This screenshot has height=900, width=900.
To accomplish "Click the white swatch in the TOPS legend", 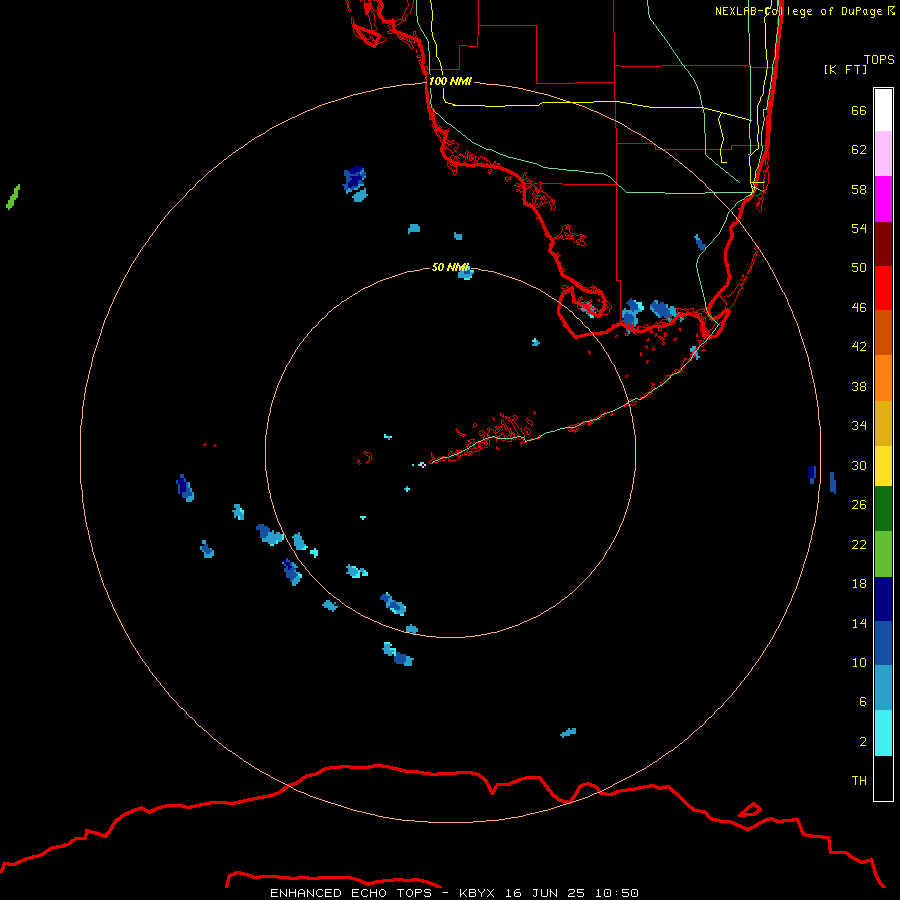I will coord(883,110).
